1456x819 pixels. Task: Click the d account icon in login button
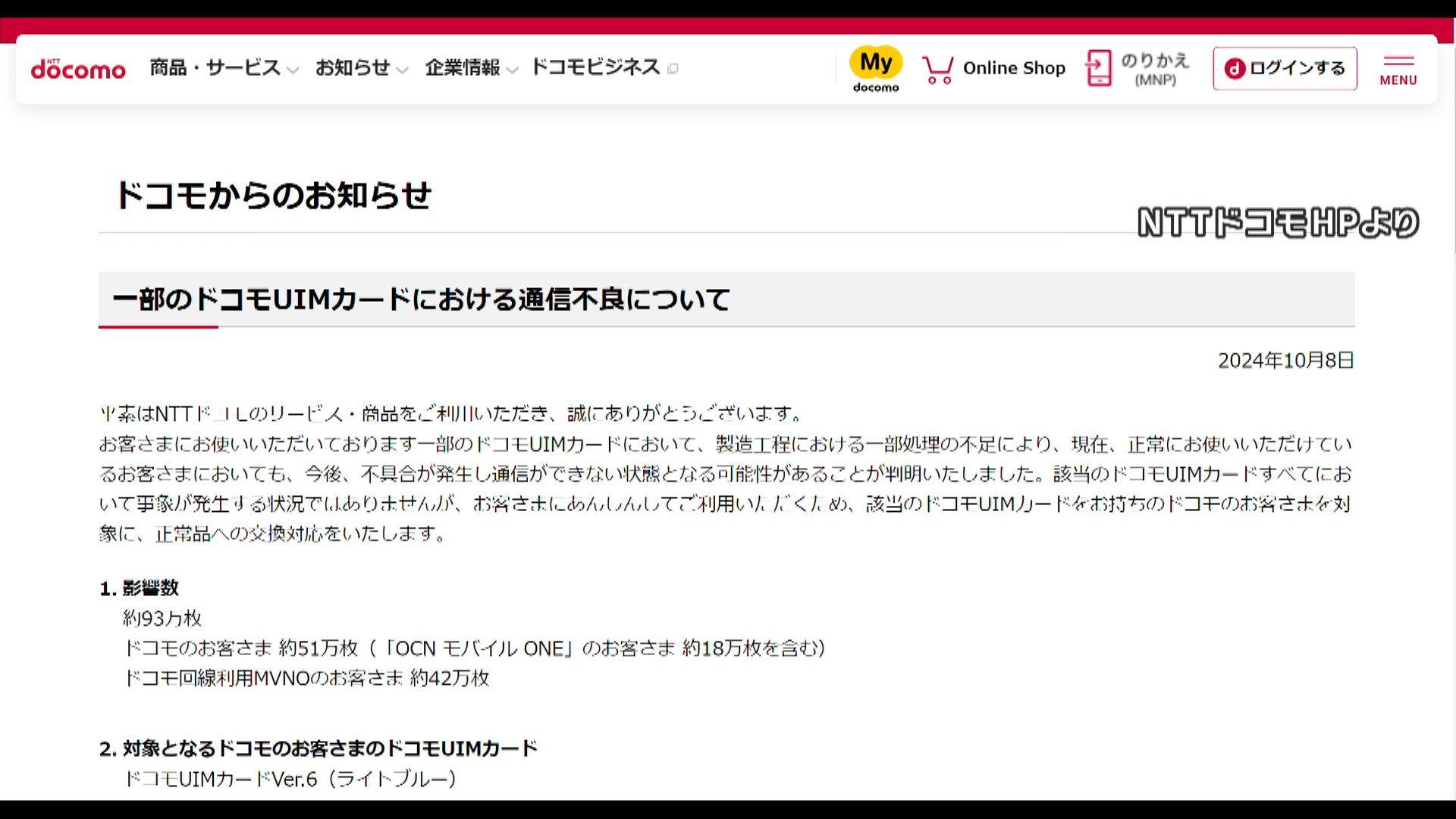point(1235,68)
